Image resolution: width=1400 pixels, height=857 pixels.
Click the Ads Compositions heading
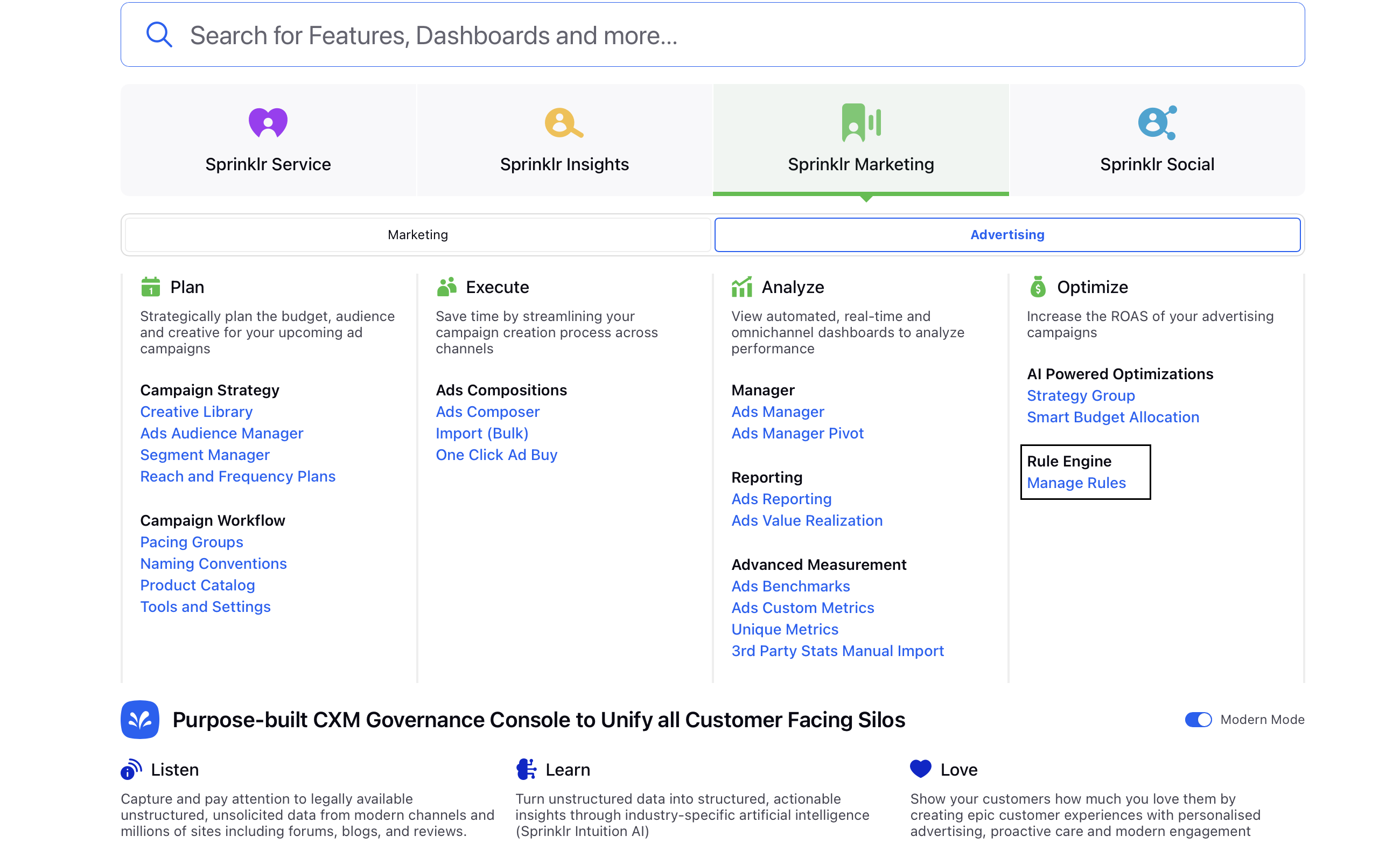501,390
